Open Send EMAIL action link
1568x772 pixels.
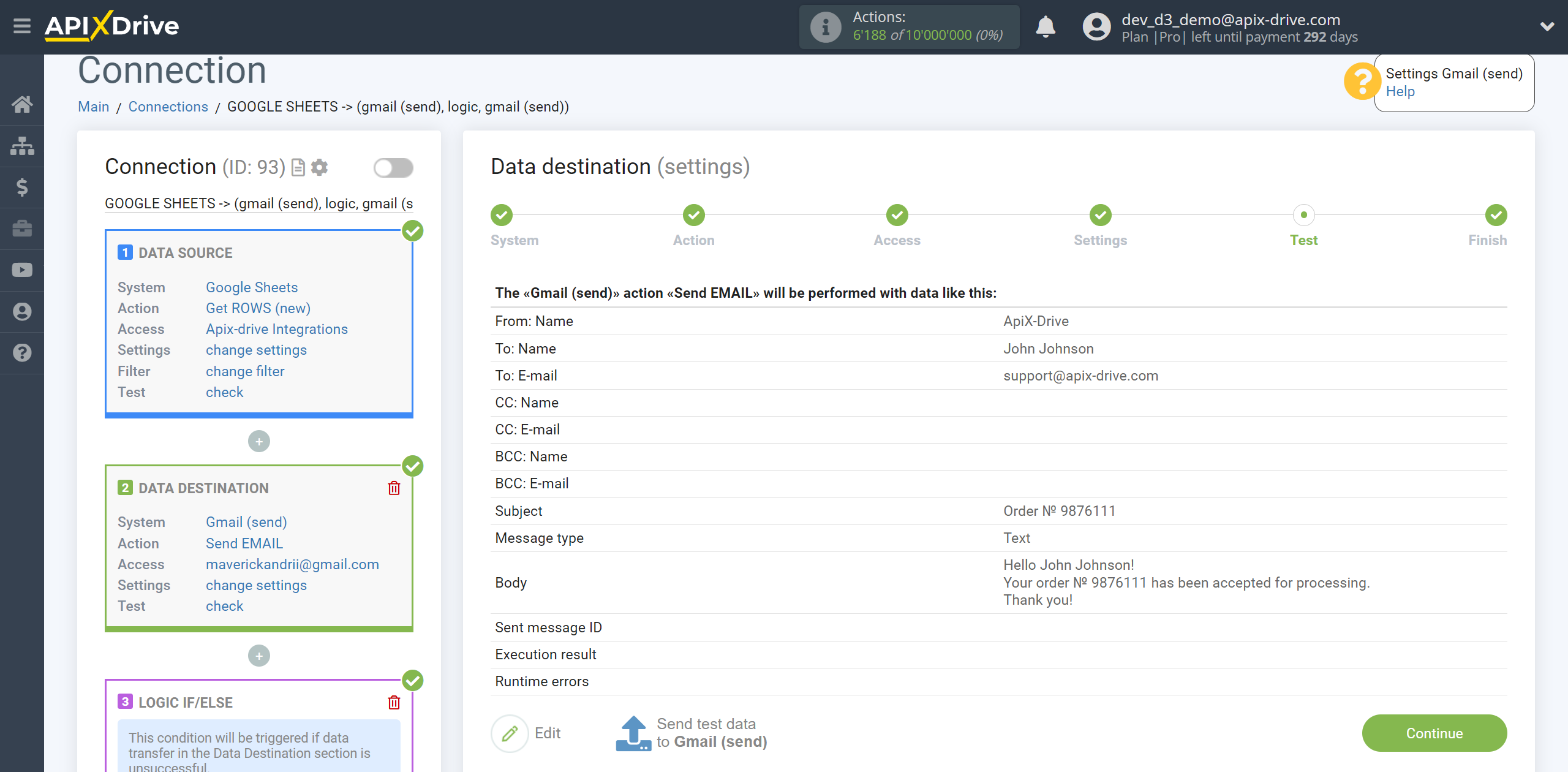(x=244, y=543)
